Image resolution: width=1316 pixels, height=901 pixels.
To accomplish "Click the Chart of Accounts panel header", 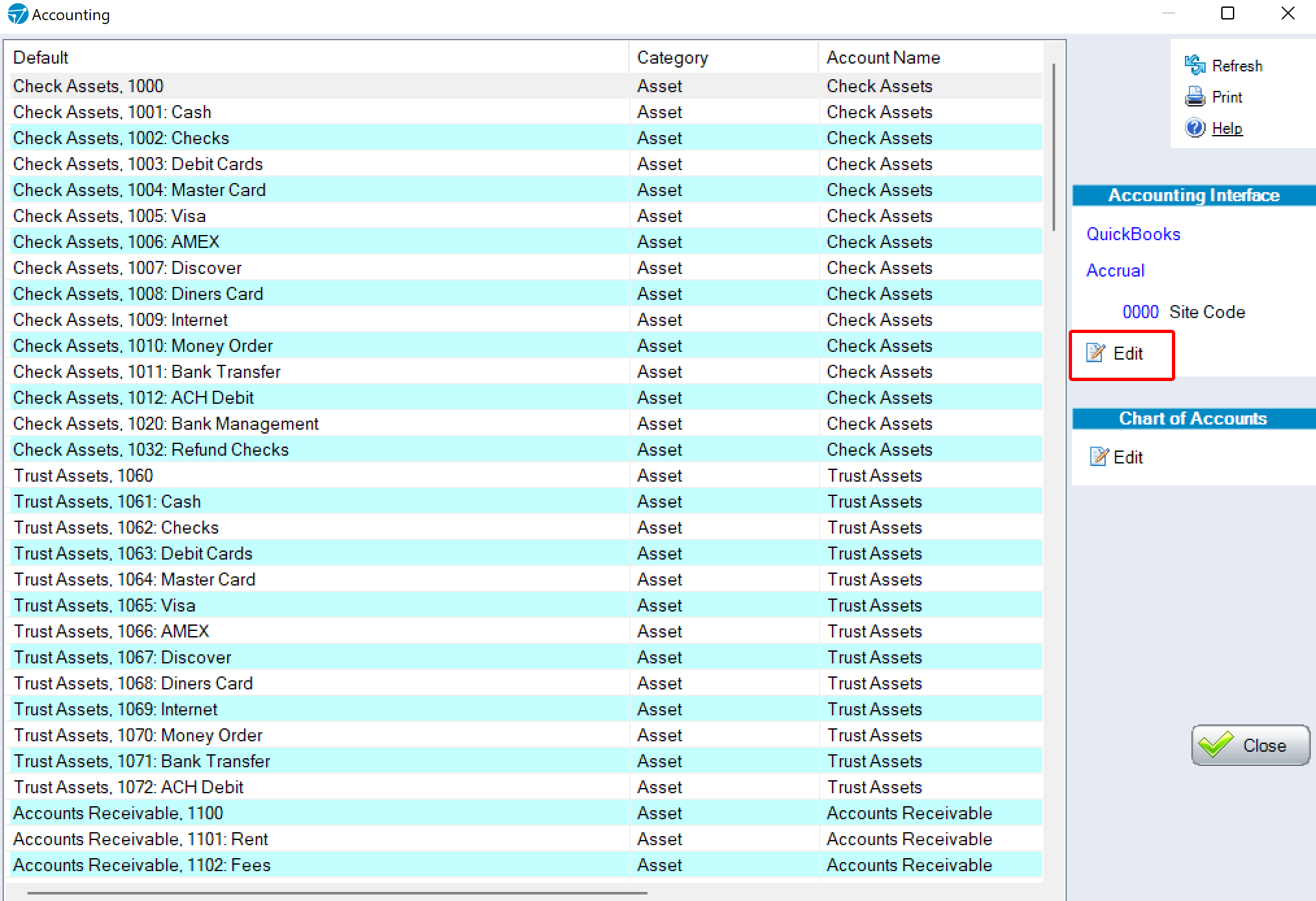I will pos(1193,418).
